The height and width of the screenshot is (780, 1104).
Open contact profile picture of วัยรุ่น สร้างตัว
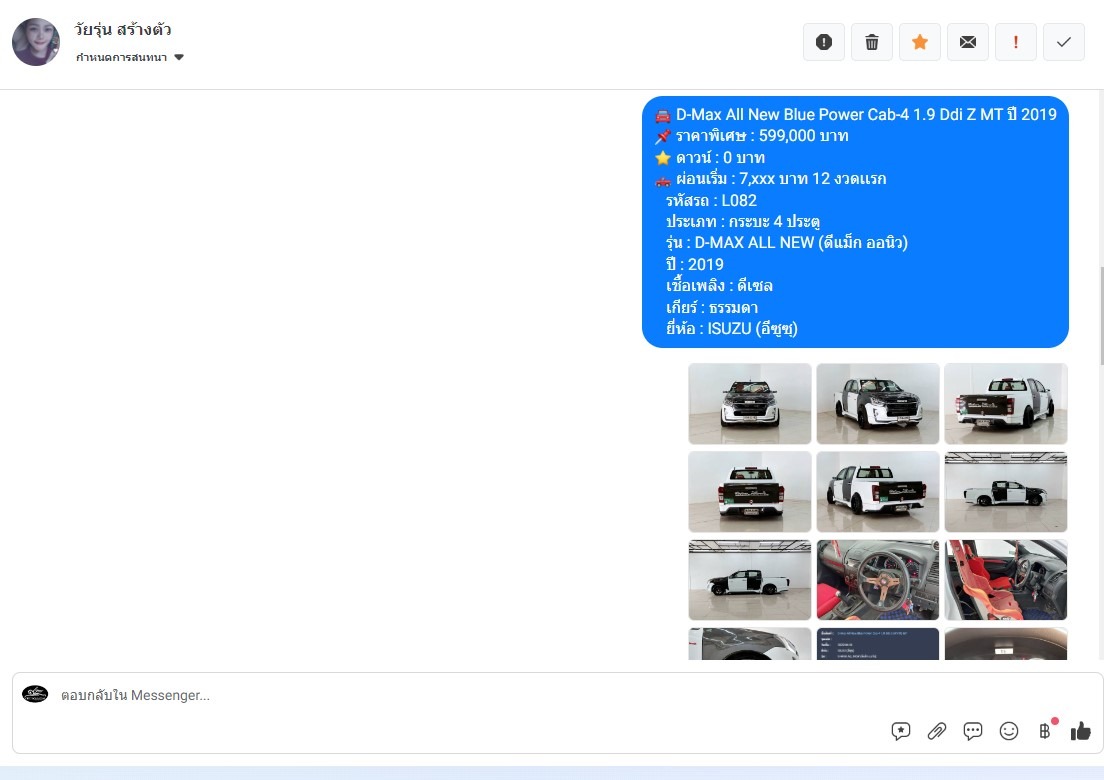(36, 42)
